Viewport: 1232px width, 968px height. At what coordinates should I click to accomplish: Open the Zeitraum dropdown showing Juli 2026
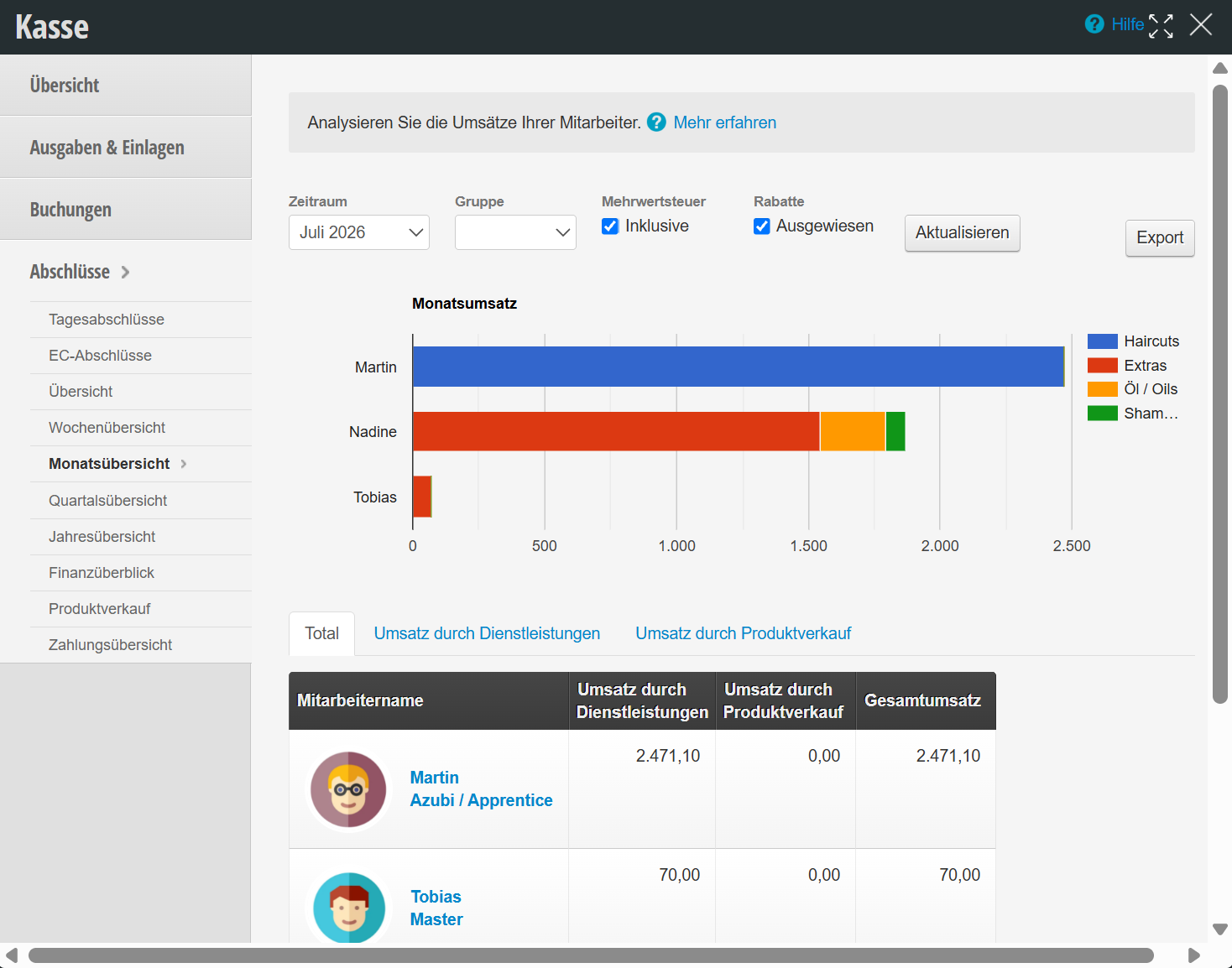[359, 232]
